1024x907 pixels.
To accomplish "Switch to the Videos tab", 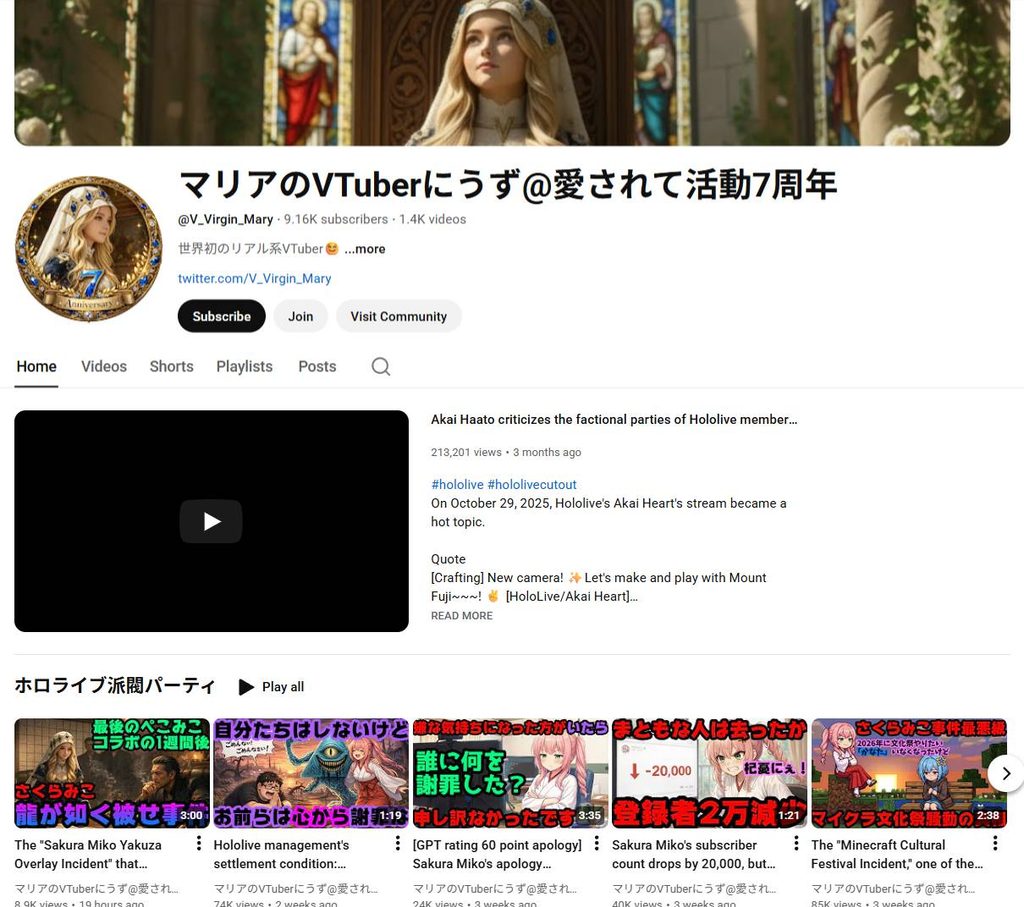I will coord(104,366).
